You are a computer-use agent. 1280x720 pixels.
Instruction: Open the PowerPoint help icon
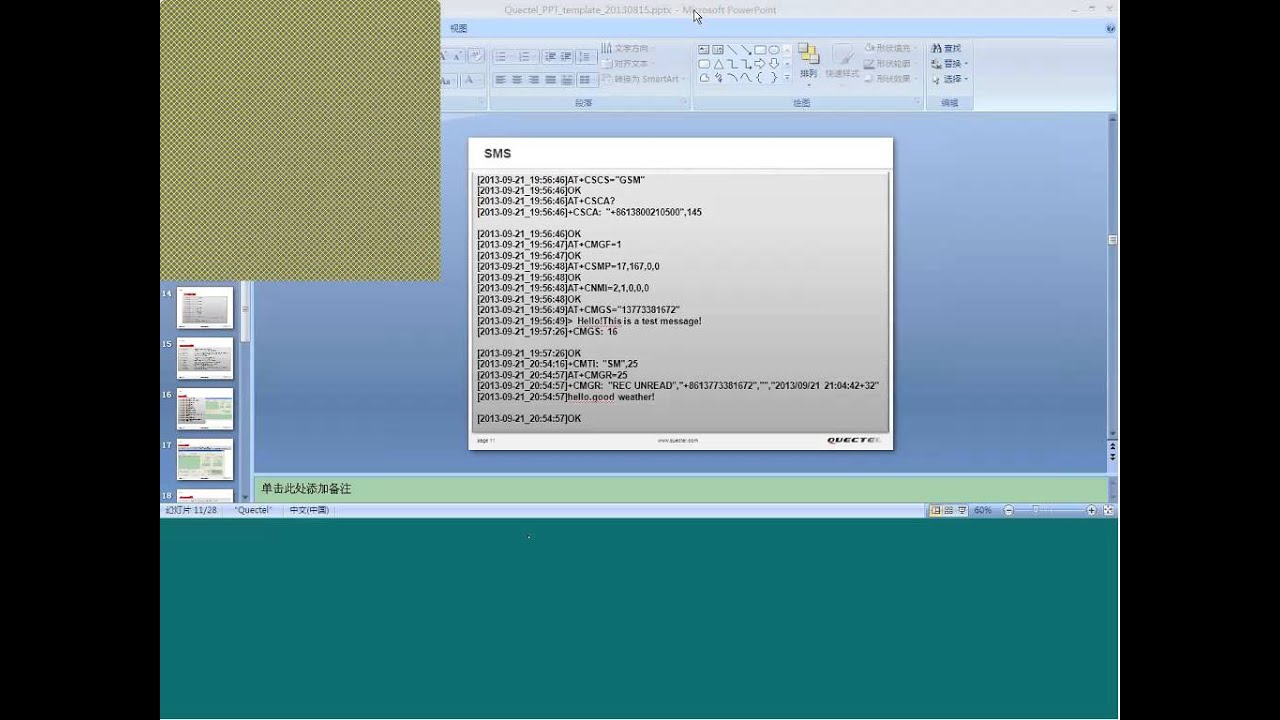click(x=1112, y=29)
